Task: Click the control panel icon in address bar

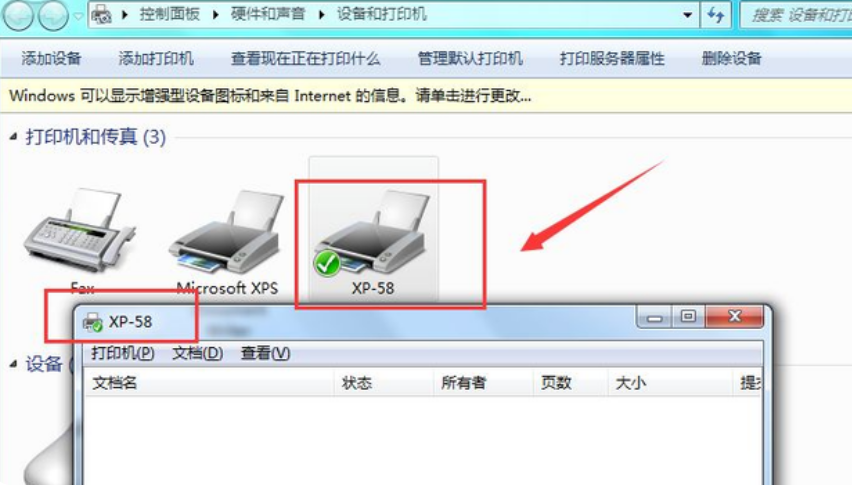Action: 101,15
